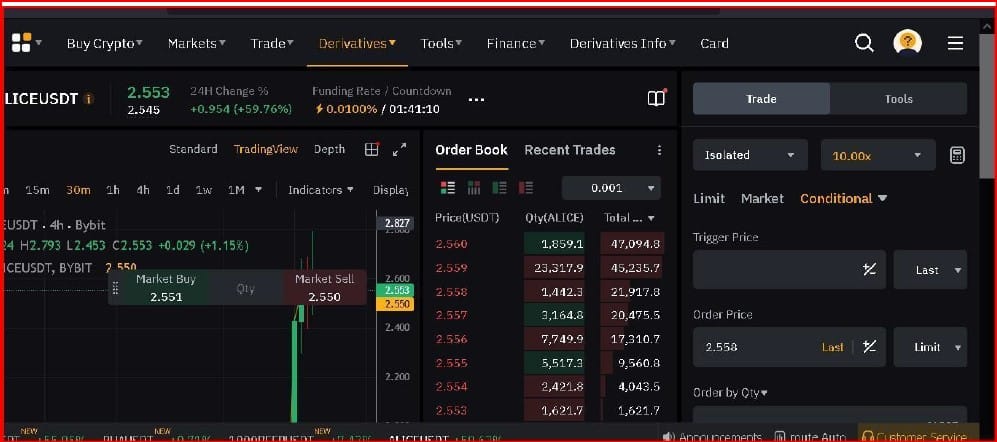Viewport: 997px width, 442px height.
Task: Click the Market Buy 2.551 button
Action: click(x=166, y=288)
